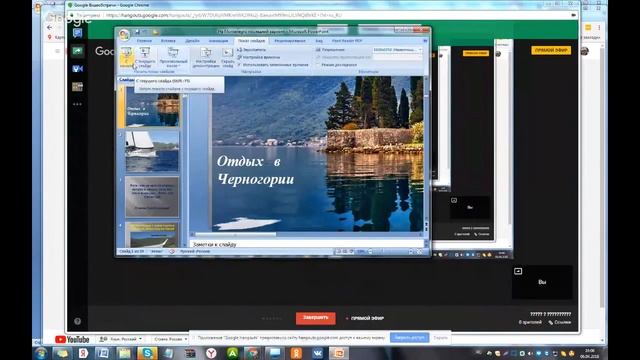Click Hangouts help question mark icon
640x360 pixels.
click(x=78, y=321)
